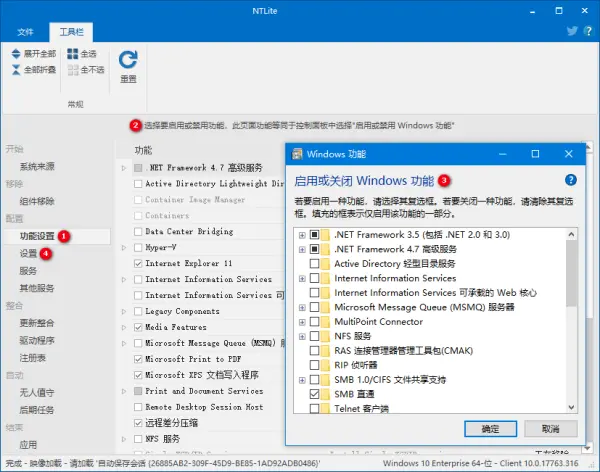Image resolution: width=600 pixels, height=472 pixels.
Task: Expand Legacy Components arrow
Action: point(124,312)
